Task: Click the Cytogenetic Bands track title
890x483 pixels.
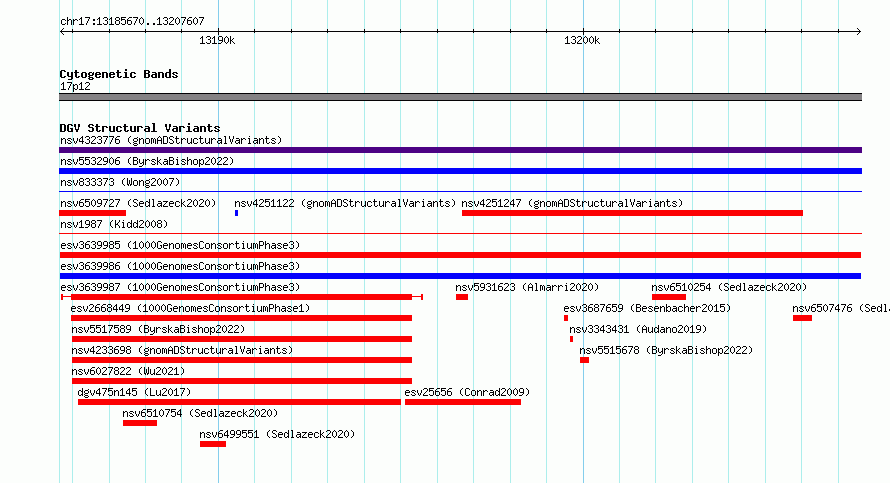Action: click(x=119, y=74)
